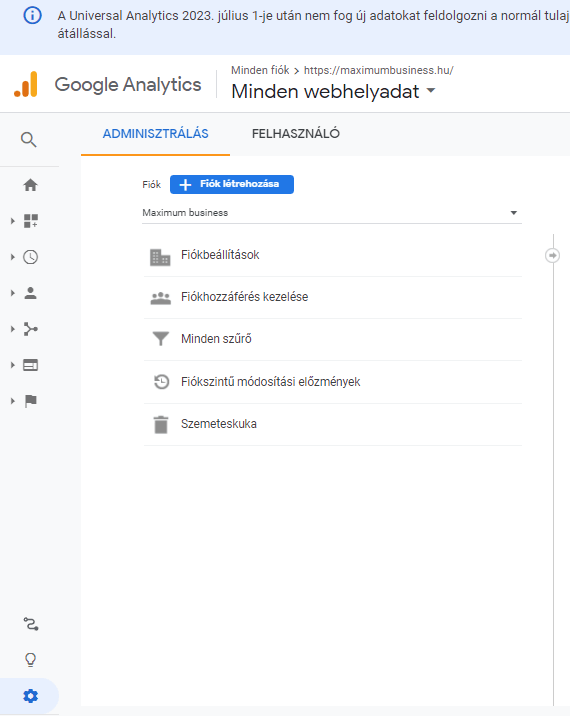Select the ADMINISZTRÁLÁS tab
Image resolution: width=570 pixels, height=716 pixels.
pyautogui.click(x=155, y=134)
